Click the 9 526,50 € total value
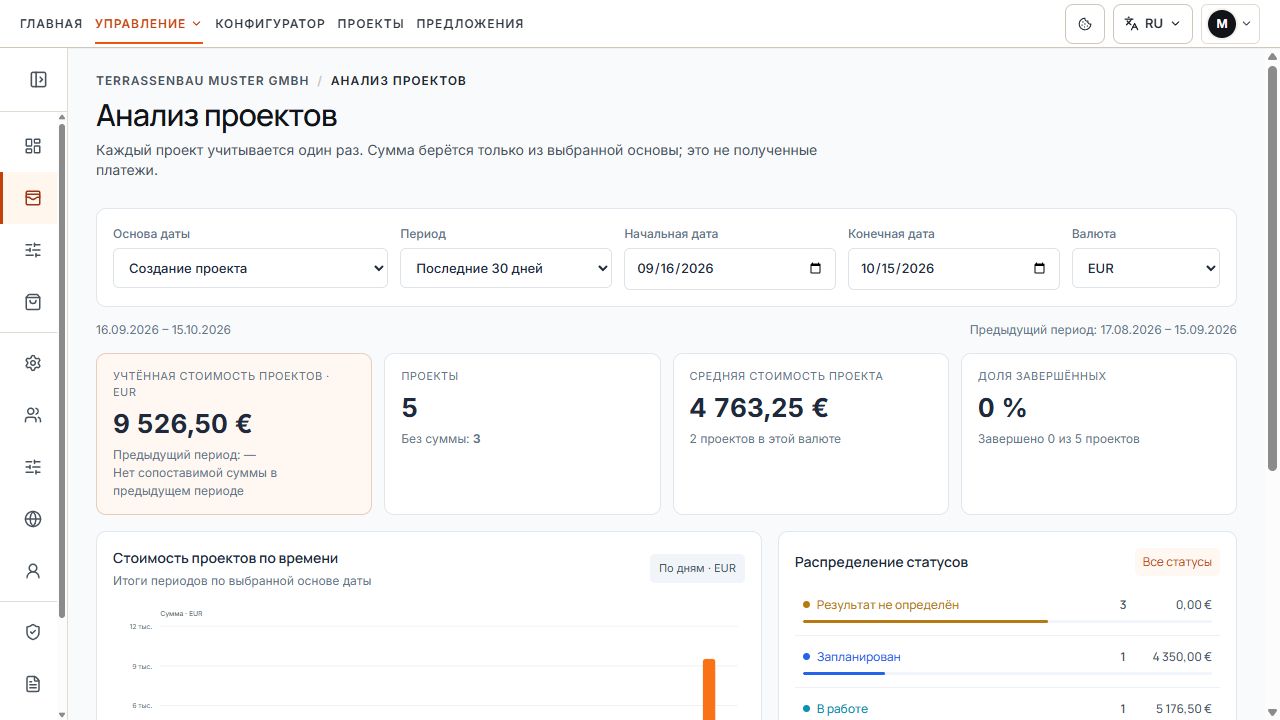The height and width of the screenshot is (720, 1280). [x=182, y=424]
